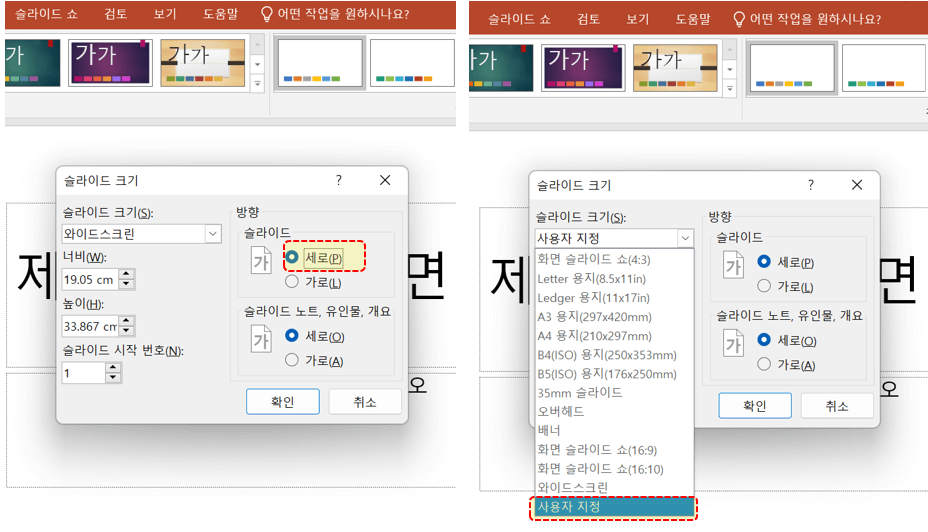Click the lightbulb search icon in left screenshot

(267, 14)
